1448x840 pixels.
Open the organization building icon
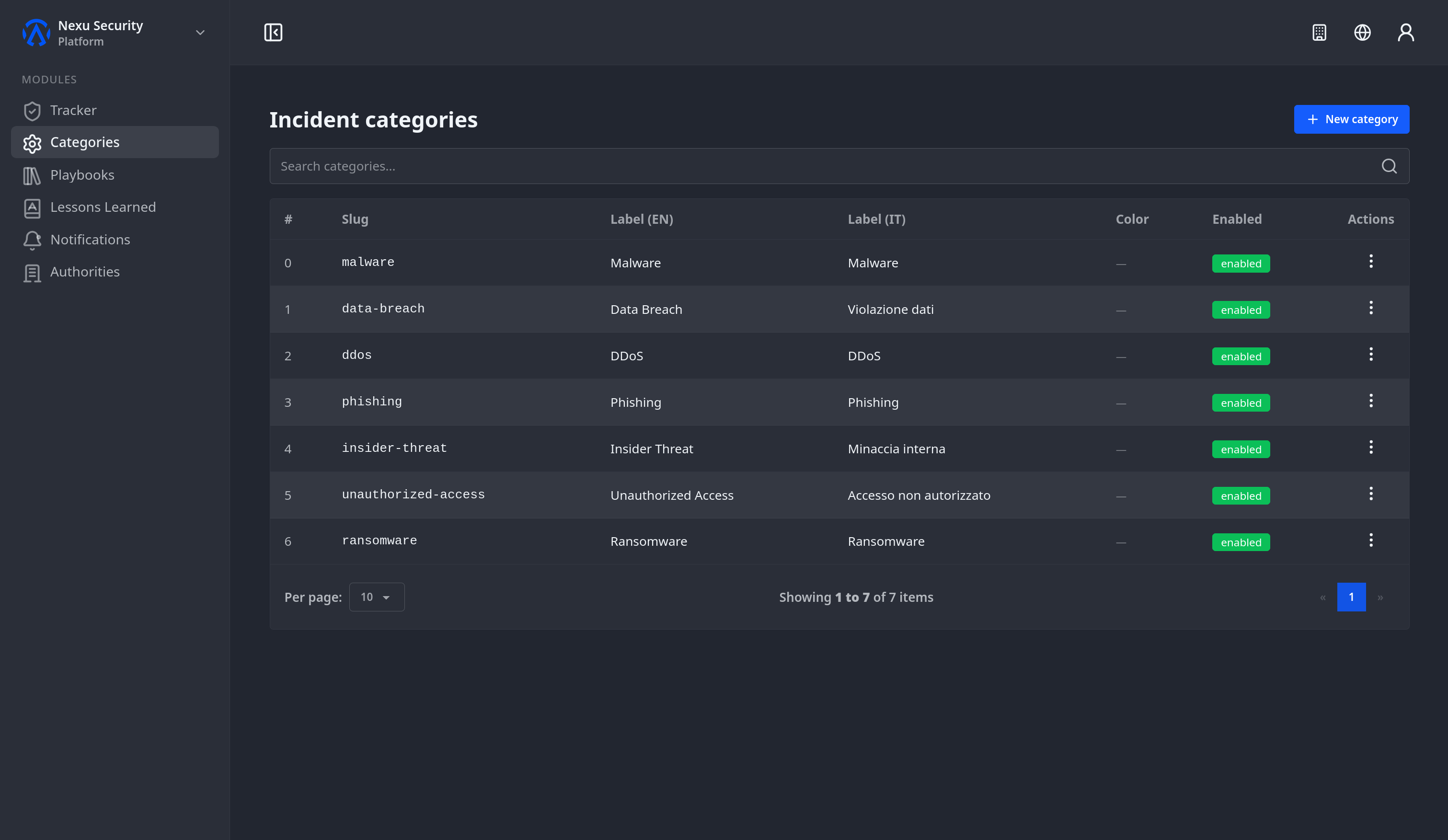pos(1319,32)
